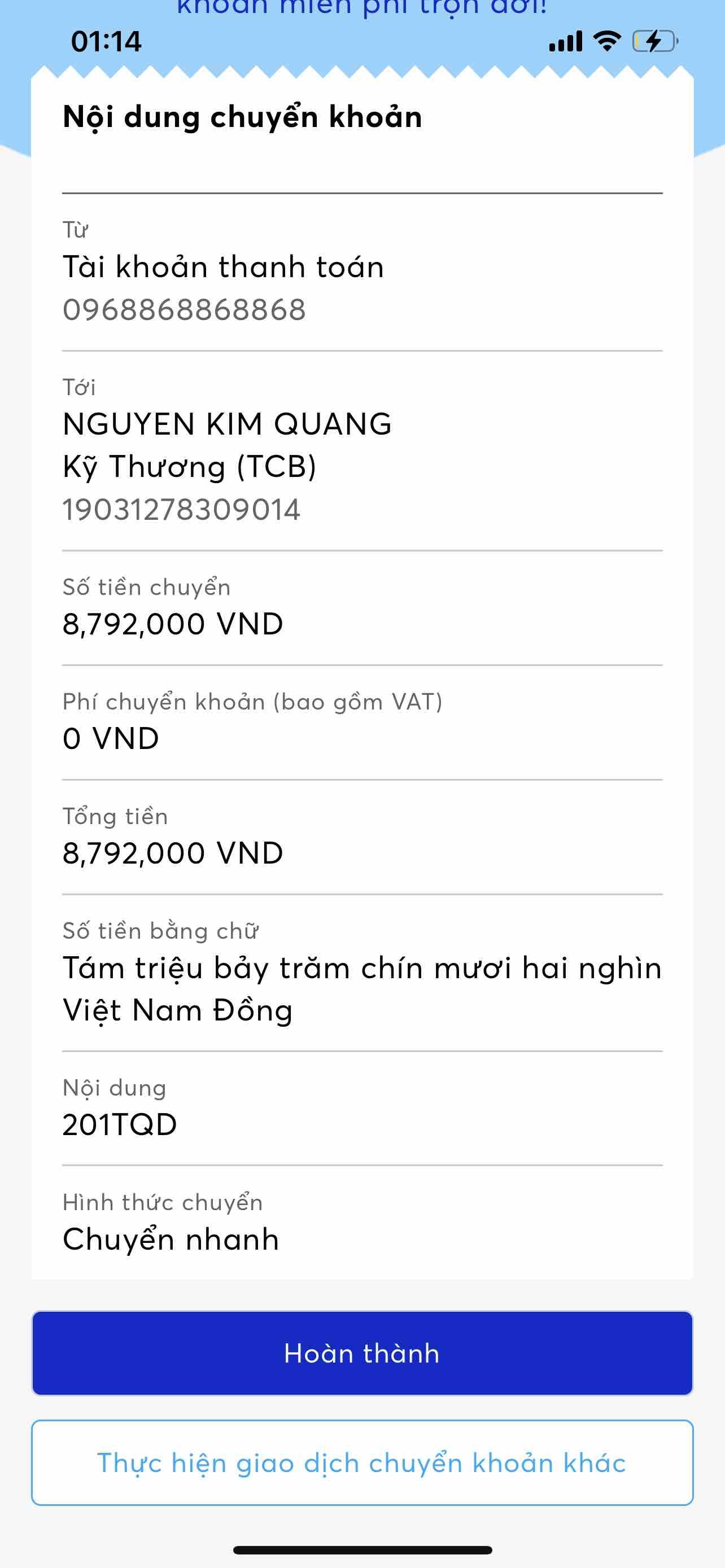Tap the Chuyển nhanh transfer type
This screenshot has width=725, height=1568.
click(x=171, y=1239)
